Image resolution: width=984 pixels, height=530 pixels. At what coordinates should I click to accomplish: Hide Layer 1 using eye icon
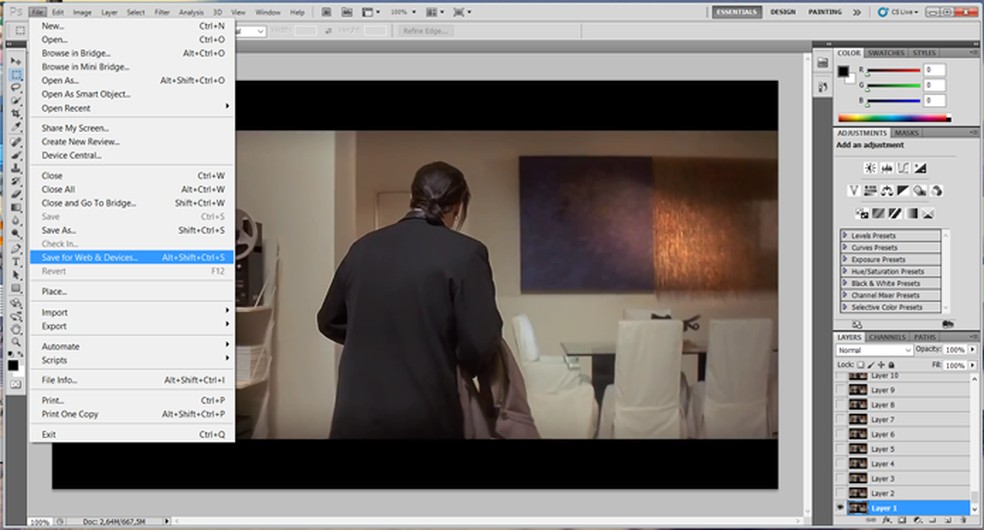click(x=840, y=508)
